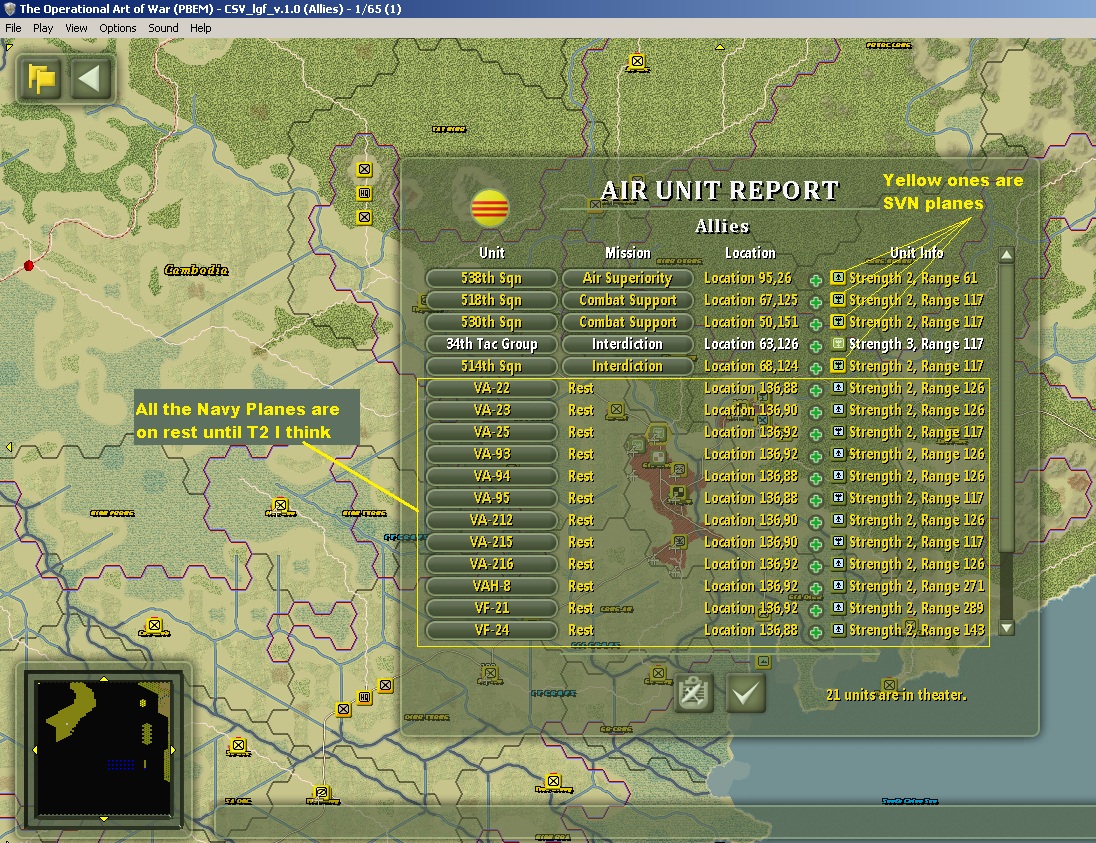1096x843 pixels.
Task: Open the Sound menu
Action: tap(163, 28)
